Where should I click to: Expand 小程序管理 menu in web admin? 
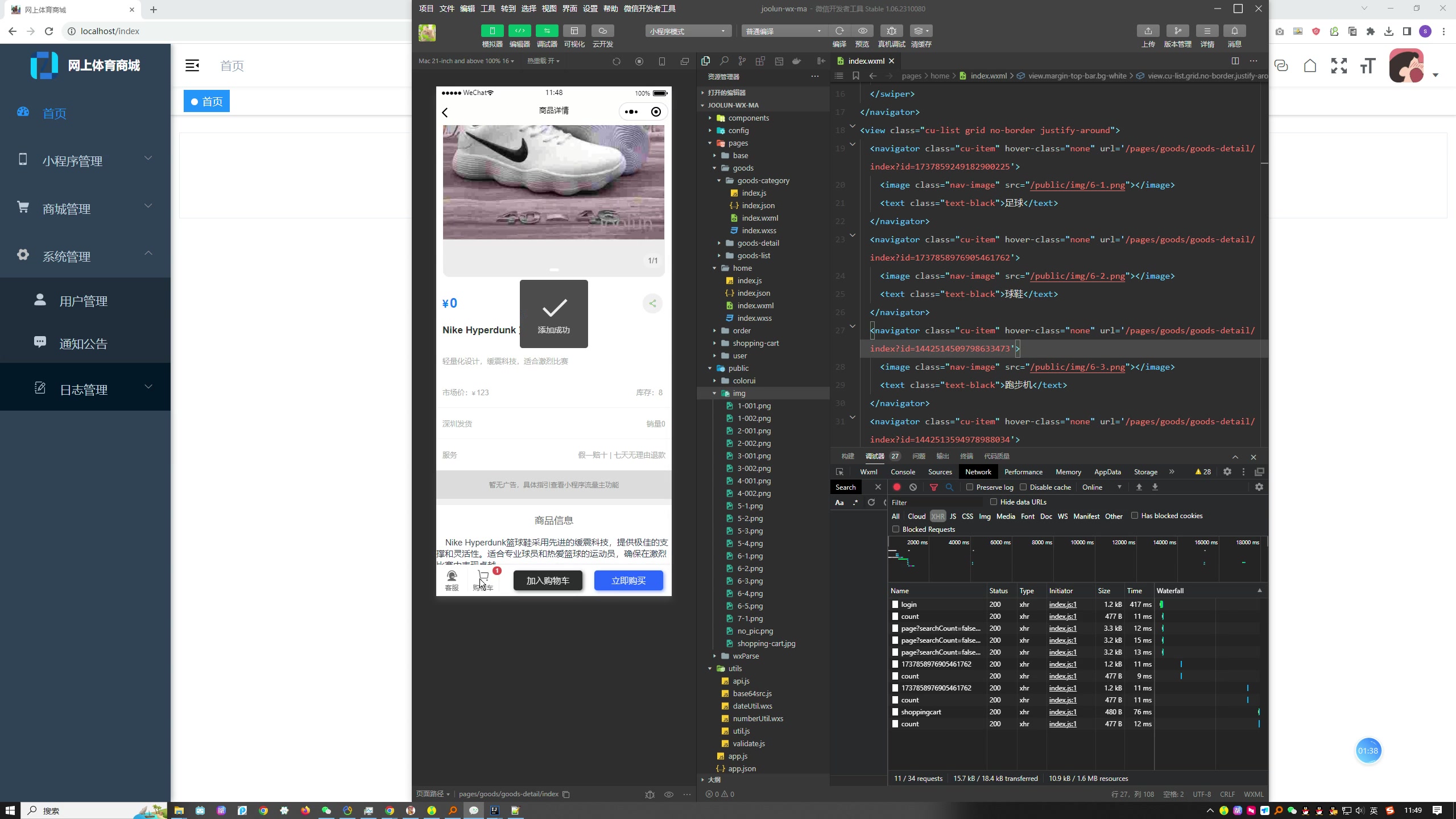coord(85,161)
